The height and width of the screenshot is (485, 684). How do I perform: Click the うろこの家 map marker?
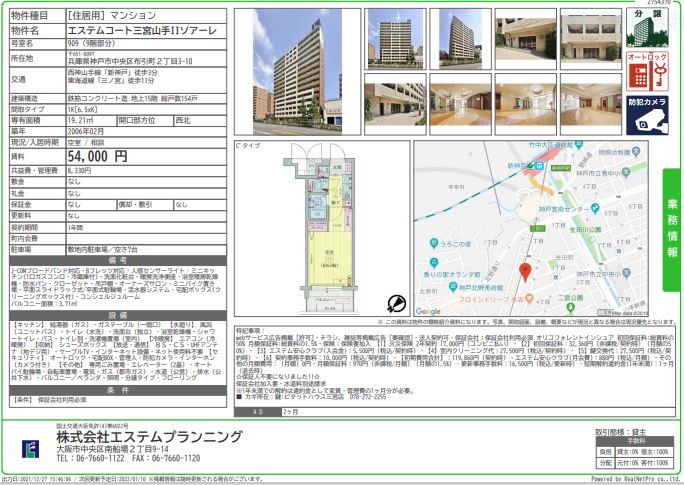click(x=433, y=243)
